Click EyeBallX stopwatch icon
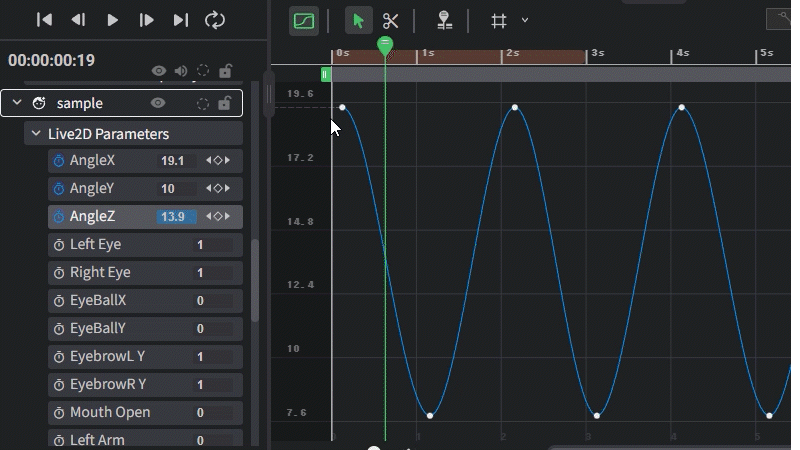The height and width of the screenshot is (450, 800). click(x=59, y=301)
